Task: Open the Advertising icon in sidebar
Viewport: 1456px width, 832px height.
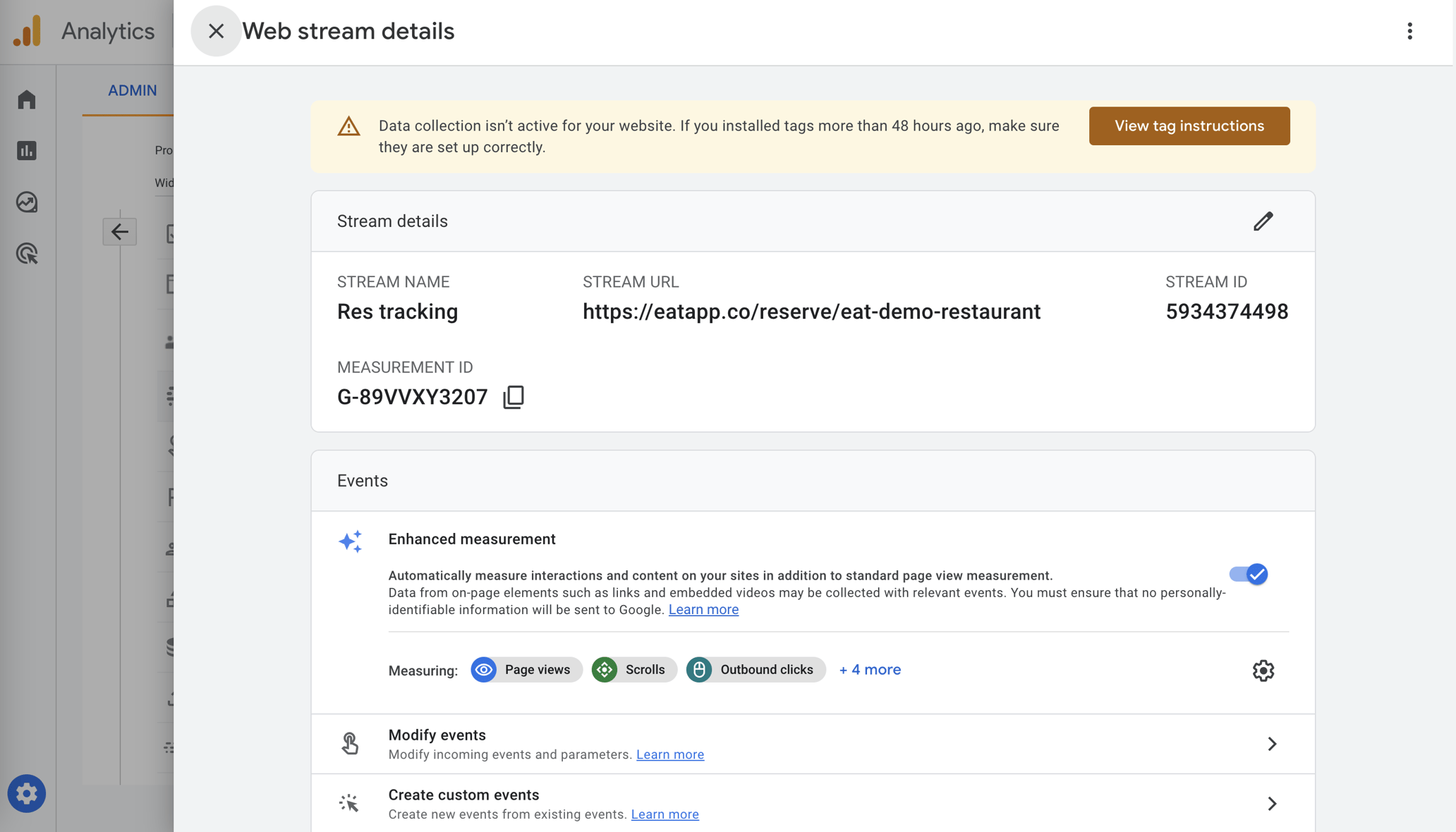Action: point(26,254)
